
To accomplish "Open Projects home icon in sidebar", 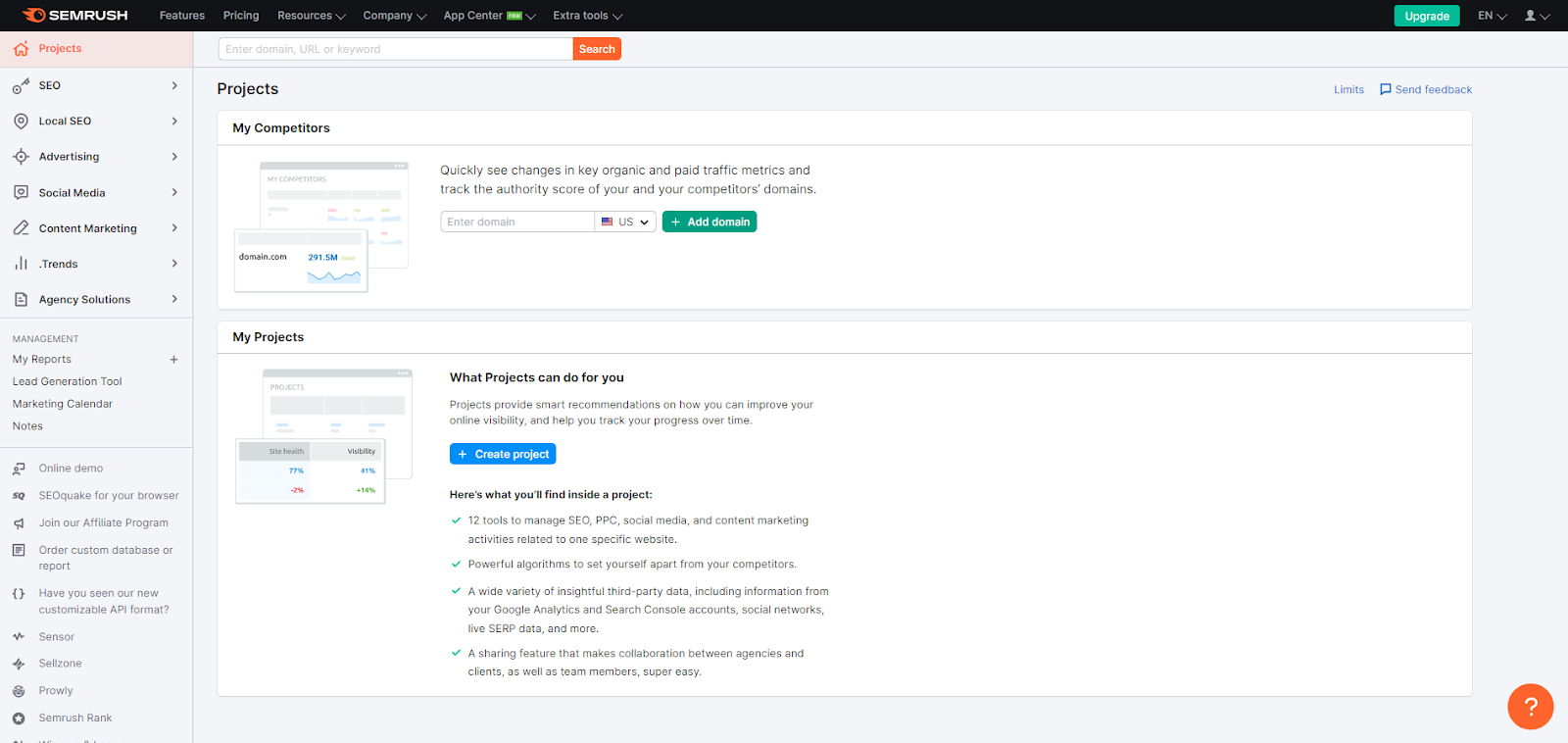I will 21,49.
